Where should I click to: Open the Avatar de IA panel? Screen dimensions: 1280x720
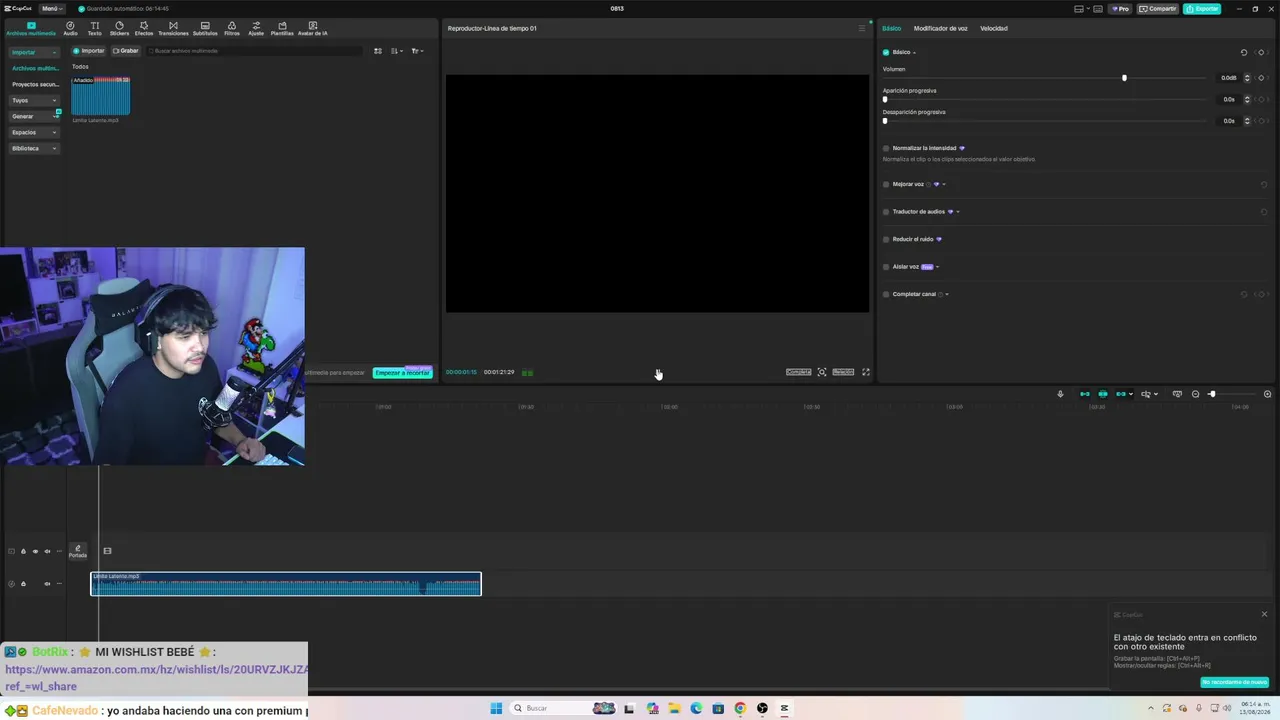click(x=313, y=28)
